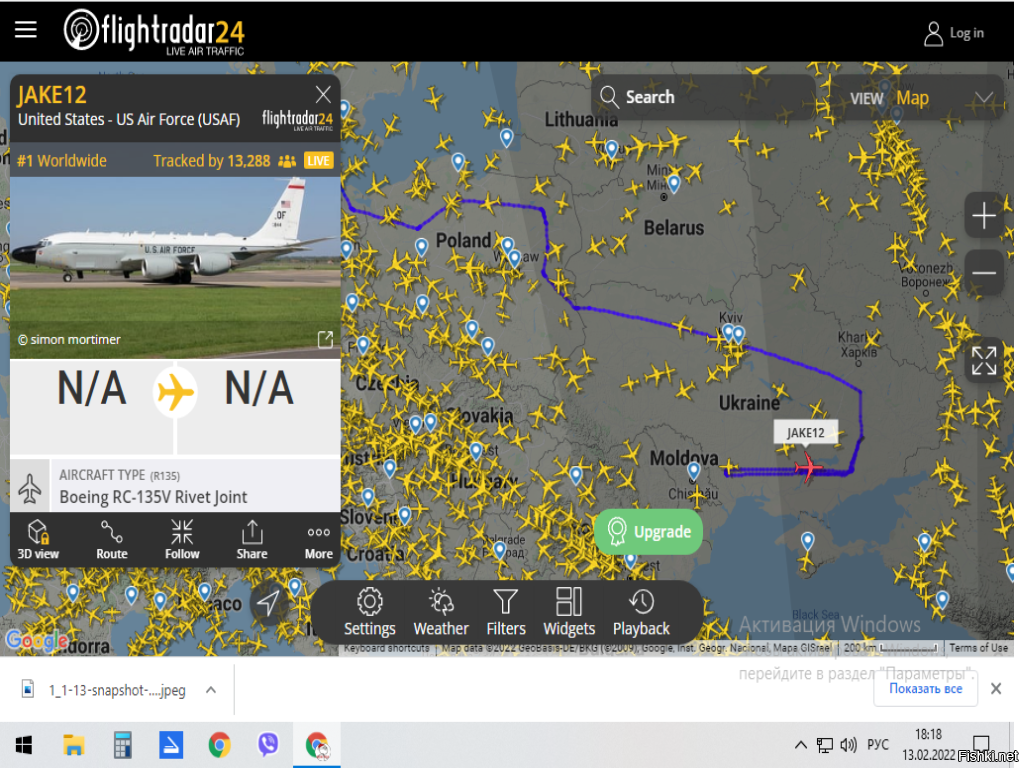The image size is (1024, 768).
Task: Log in with the user icon
Action: point(933,33)
